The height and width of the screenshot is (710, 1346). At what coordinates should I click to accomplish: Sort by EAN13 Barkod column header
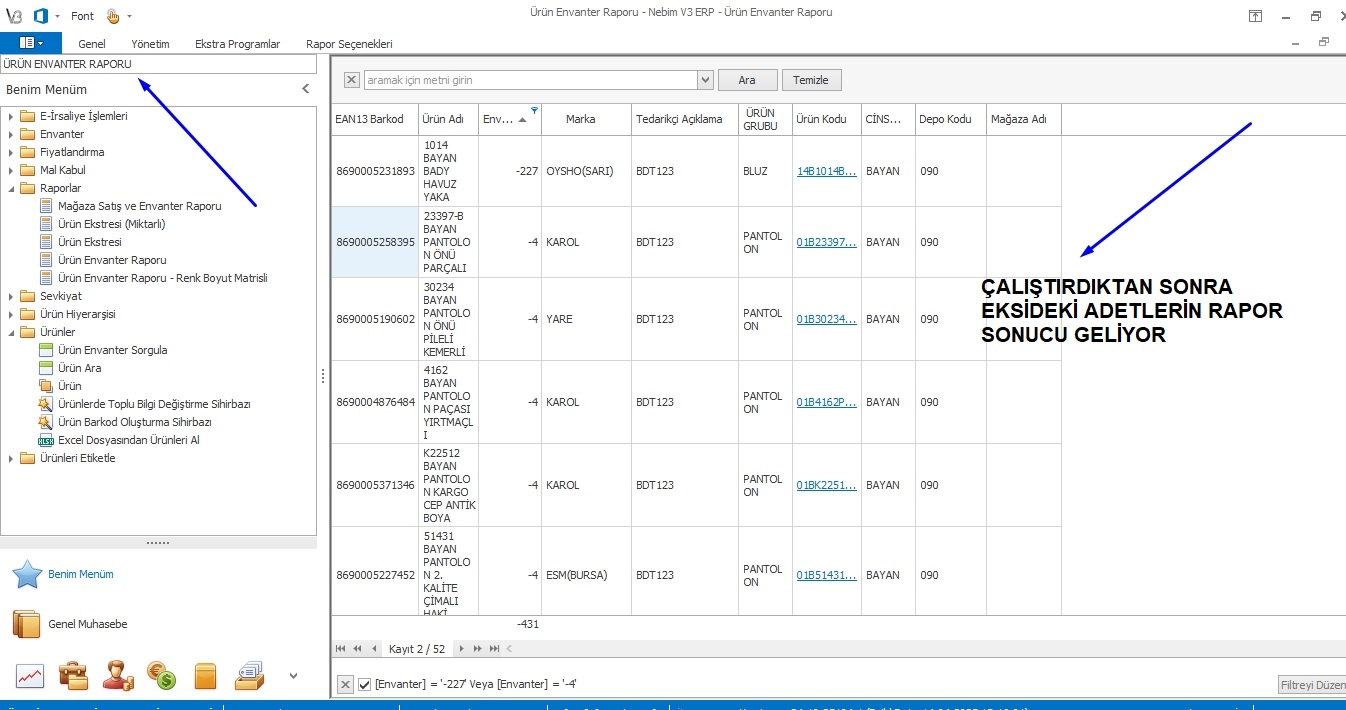[x=375, y=119]
